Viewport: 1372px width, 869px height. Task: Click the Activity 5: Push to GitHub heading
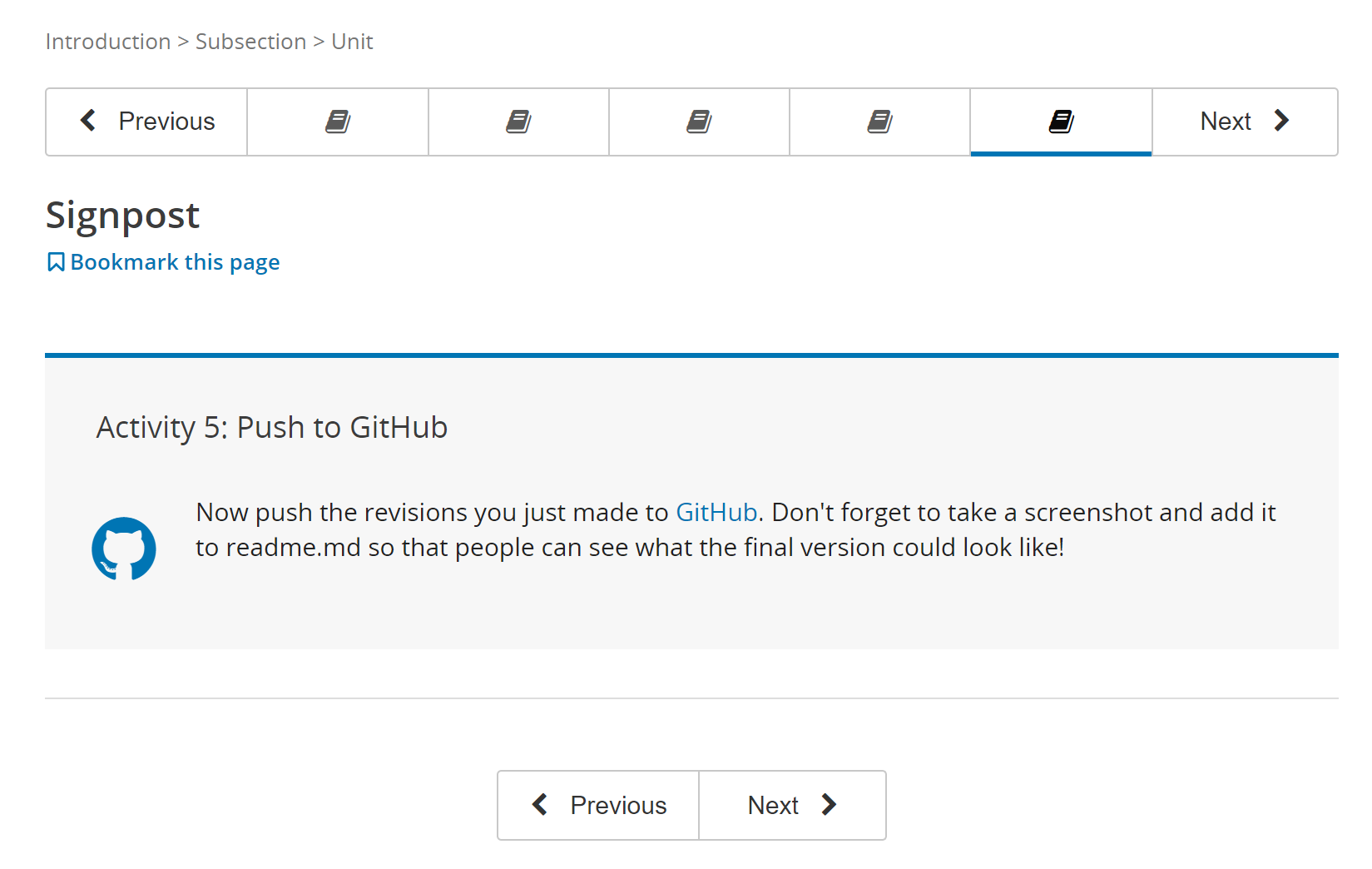point(272,427)
